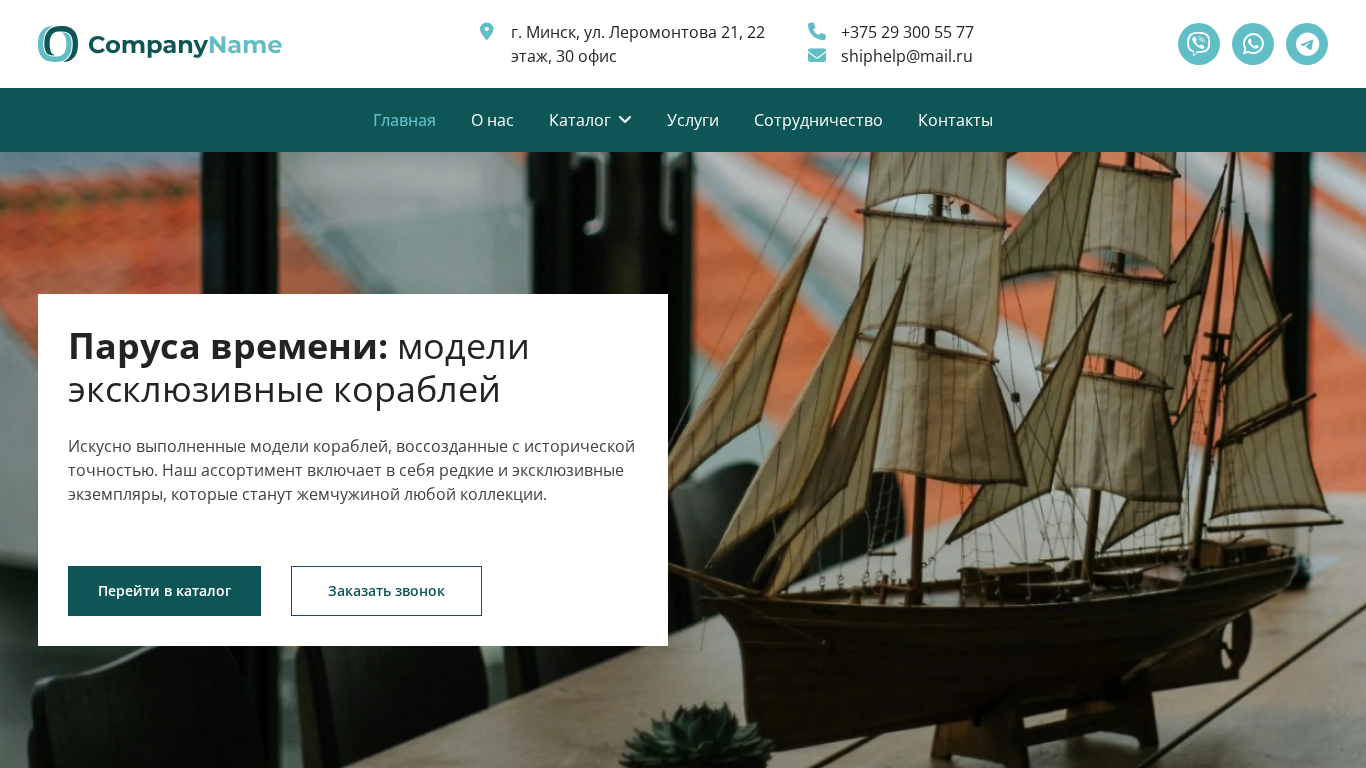The height and width of the screenshot is (768, 1366).
Task: Navigate to Услуги section
Action: point(693,120)
